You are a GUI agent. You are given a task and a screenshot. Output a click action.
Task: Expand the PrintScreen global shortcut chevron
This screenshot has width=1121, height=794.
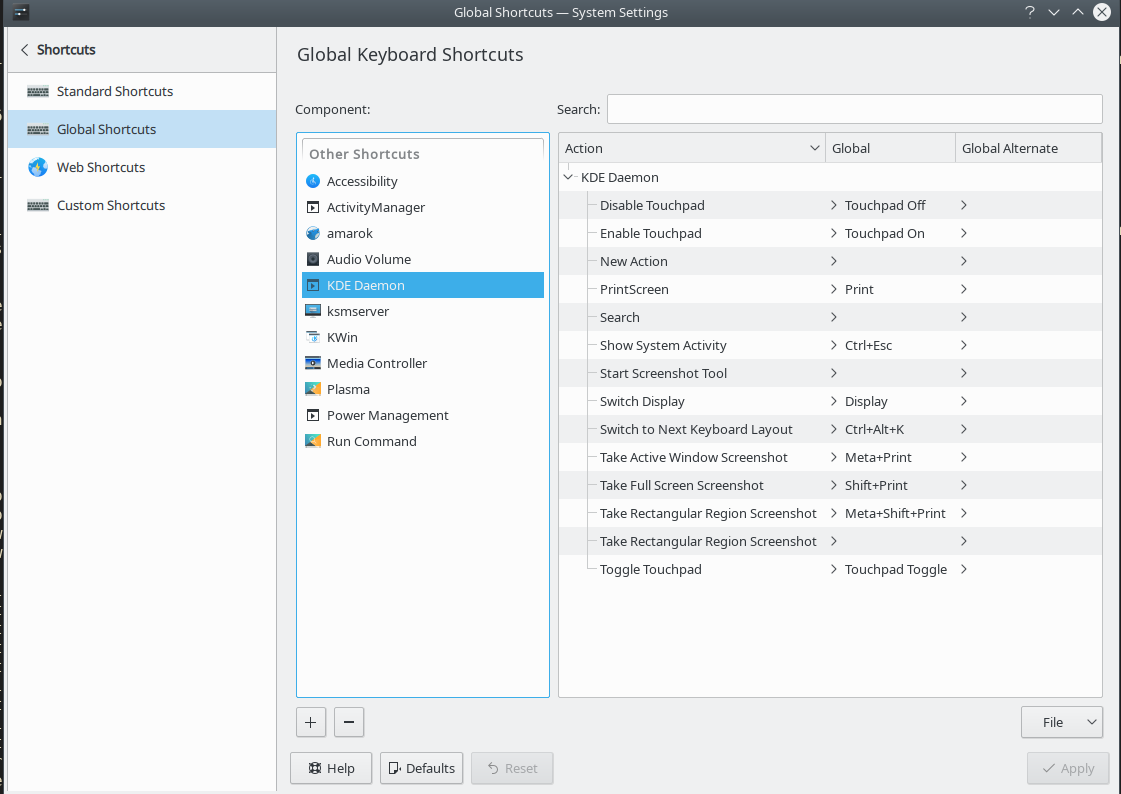pos(834,289)
